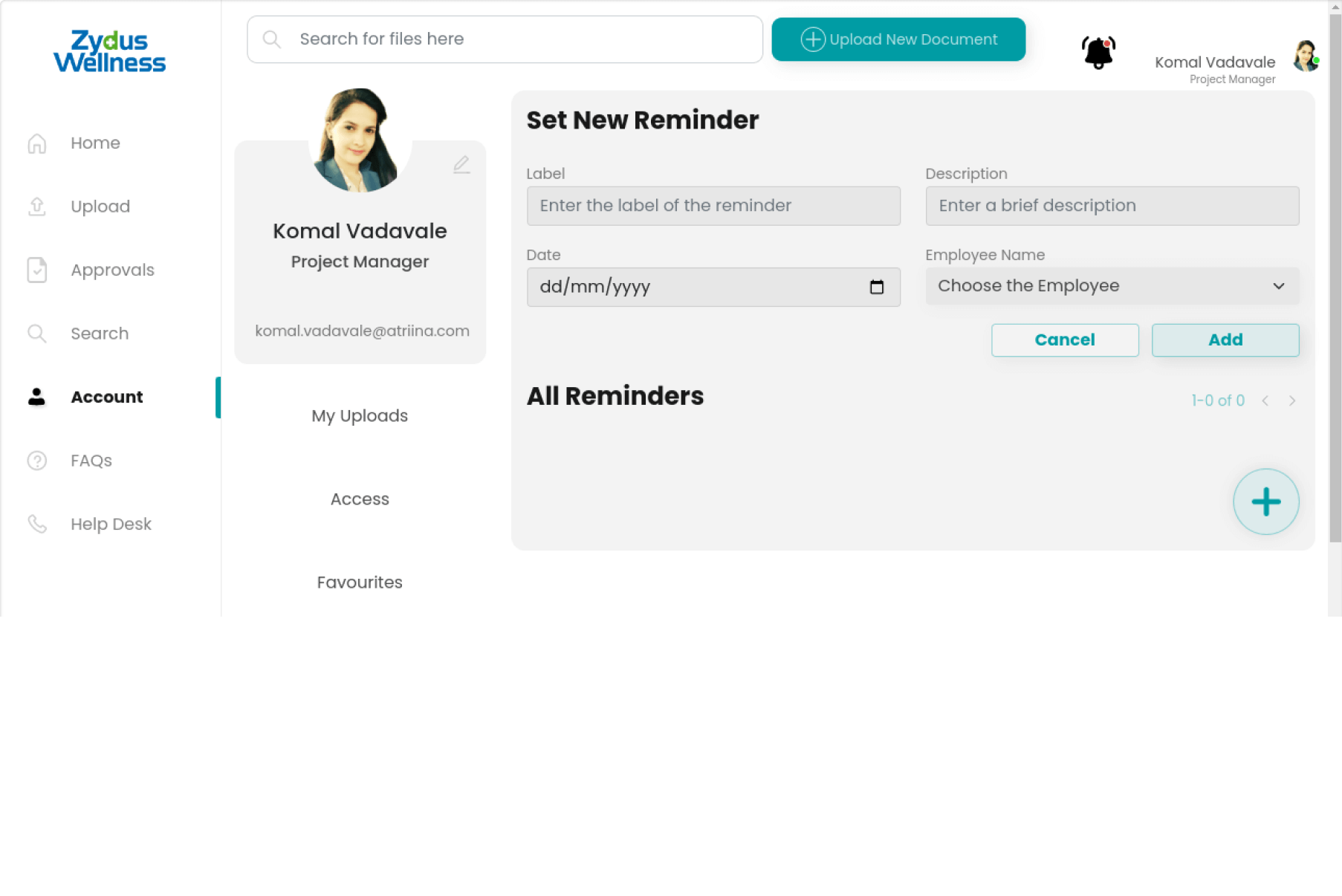
Task: Open the Upload menu item
Action: point(100,207)
